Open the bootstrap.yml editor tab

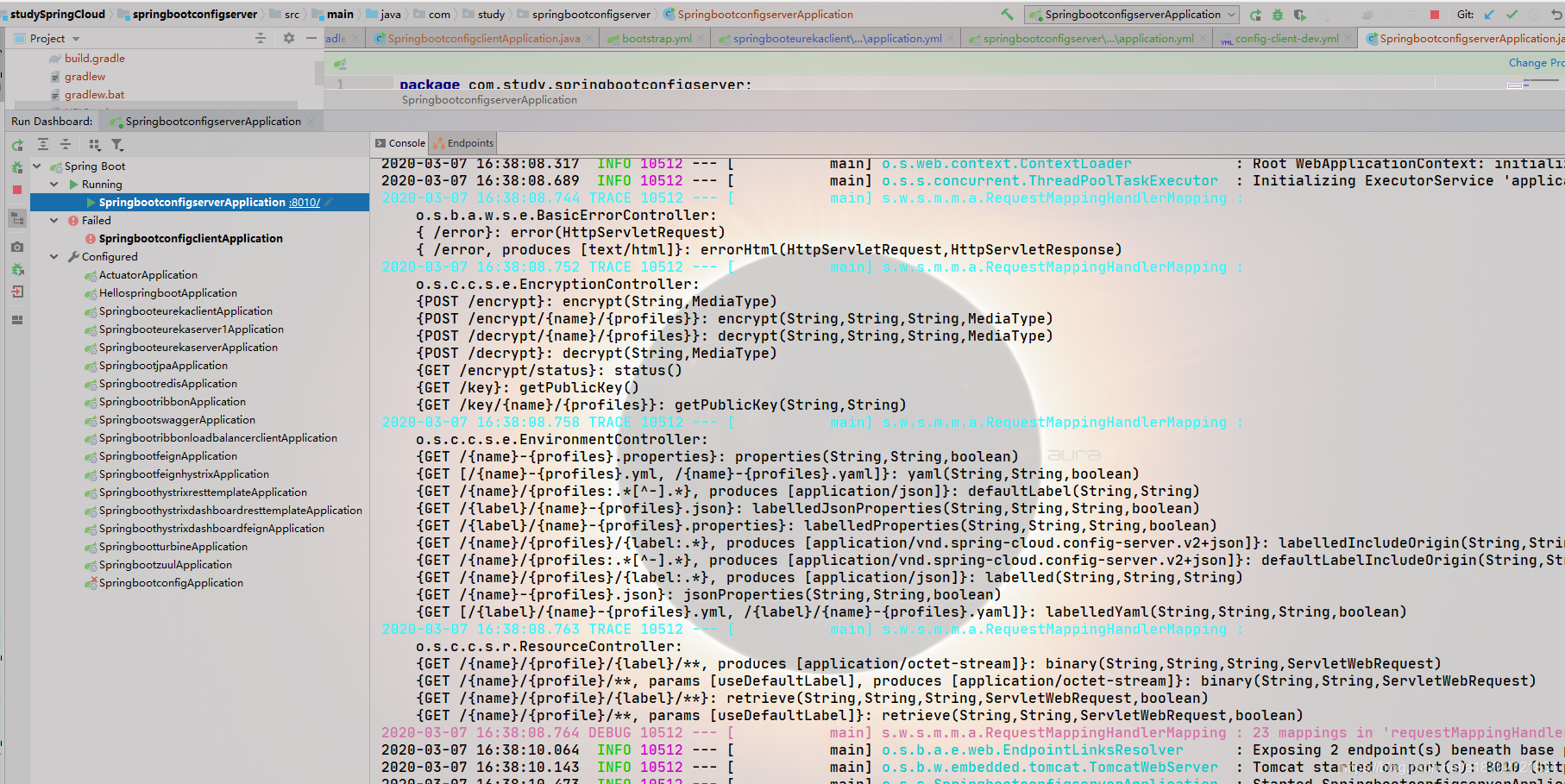[657, 39]
